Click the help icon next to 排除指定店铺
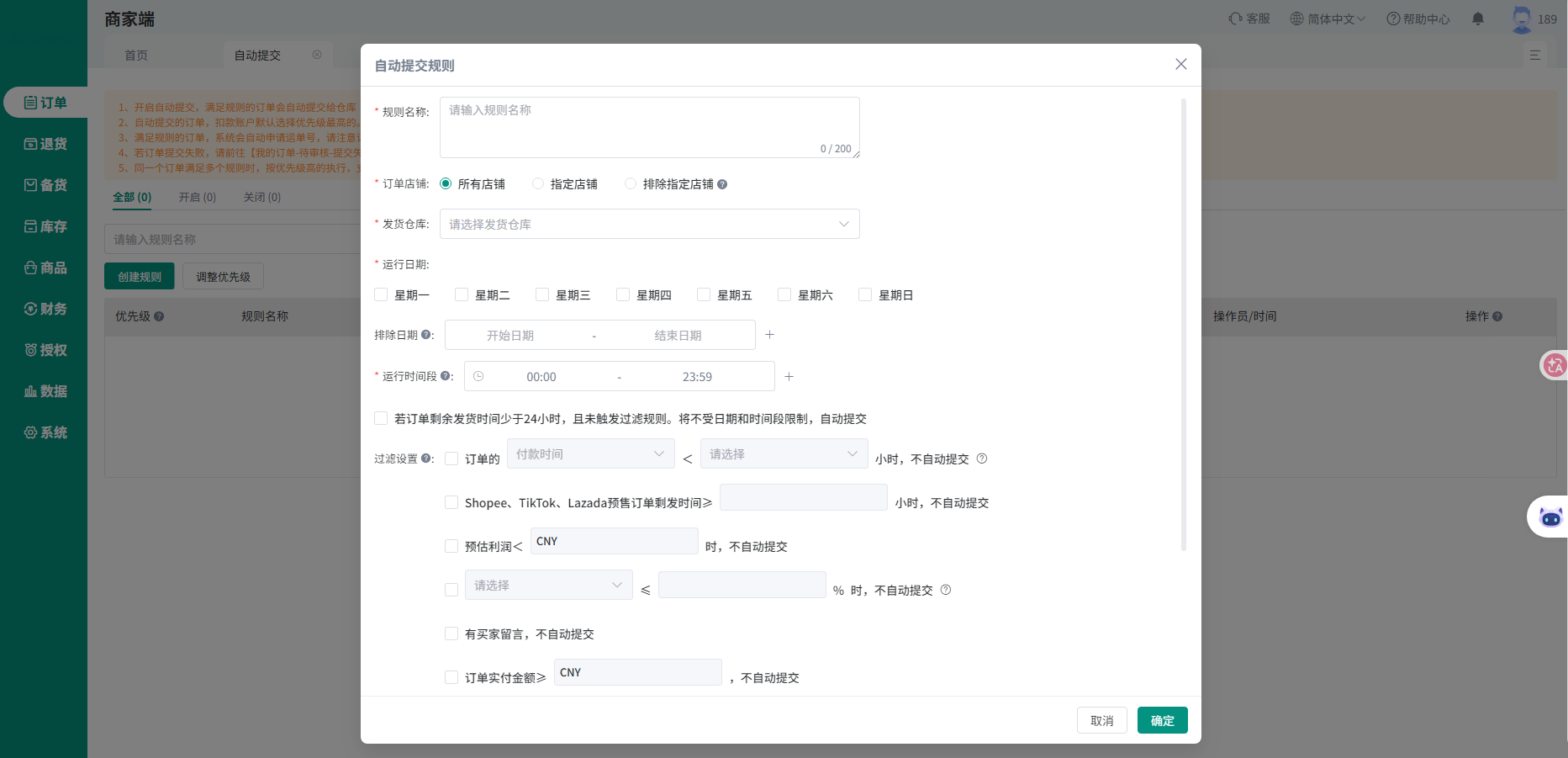The image size is (1568, 758). (x=722, y=184)
